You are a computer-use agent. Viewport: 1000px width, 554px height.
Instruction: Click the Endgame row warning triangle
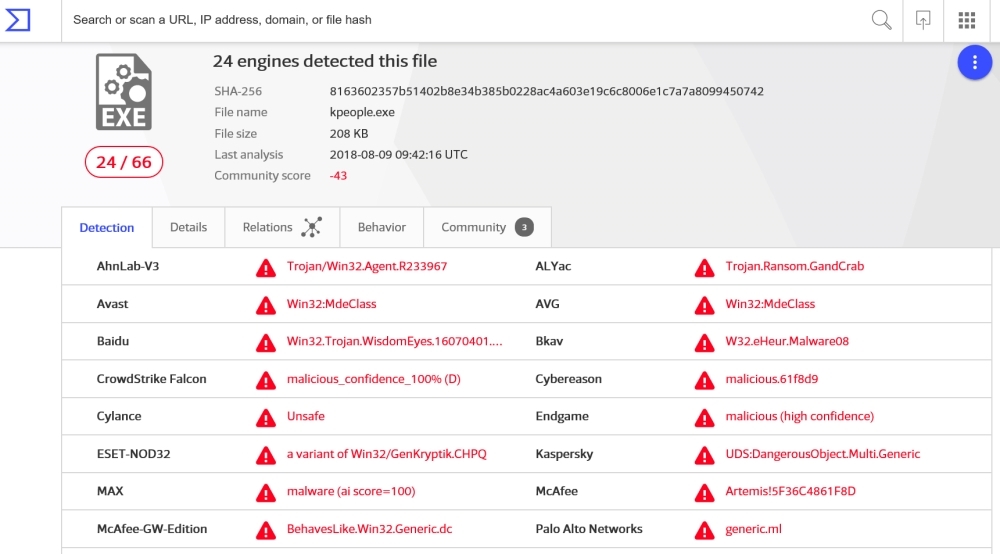[705, 418]
